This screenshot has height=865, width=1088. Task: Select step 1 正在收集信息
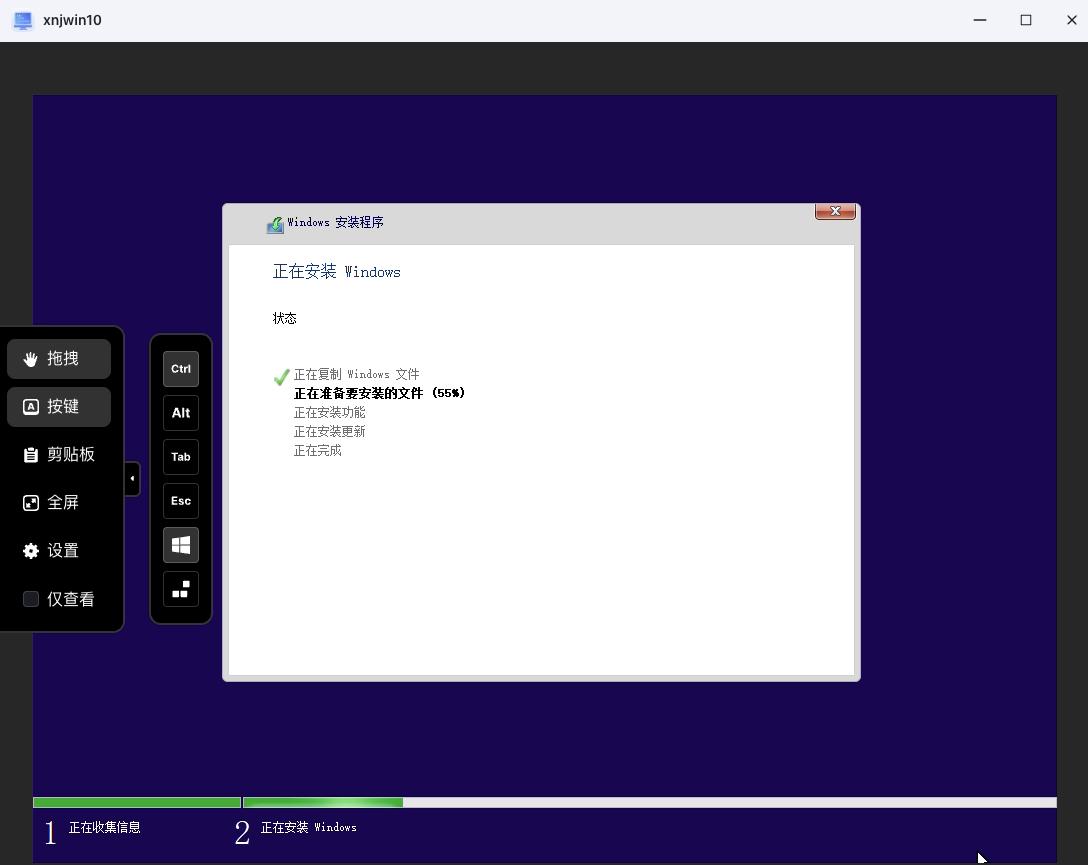tap(95, 828)
